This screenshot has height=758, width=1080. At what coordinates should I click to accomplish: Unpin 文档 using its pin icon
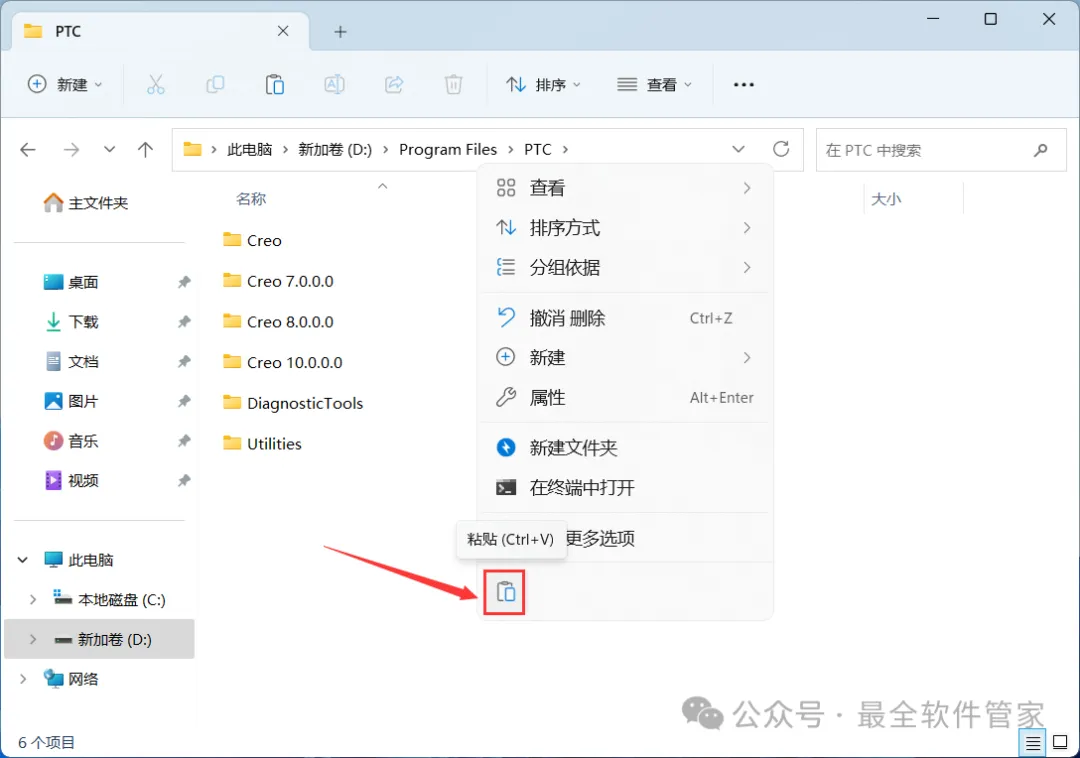tap(184, 361)
